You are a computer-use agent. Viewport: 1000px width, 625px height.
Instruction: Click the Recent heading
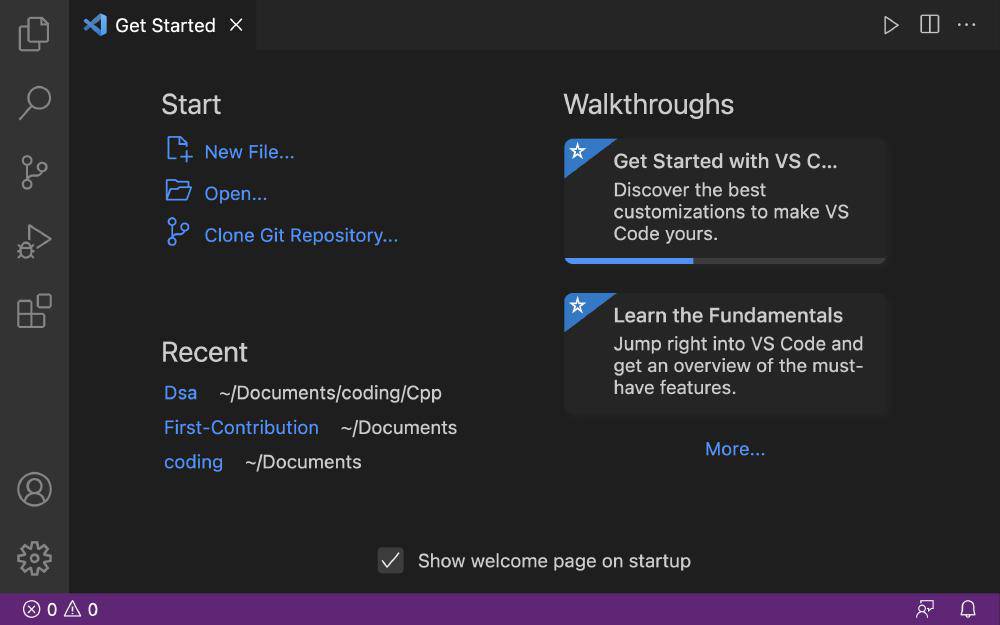(204, 352)
